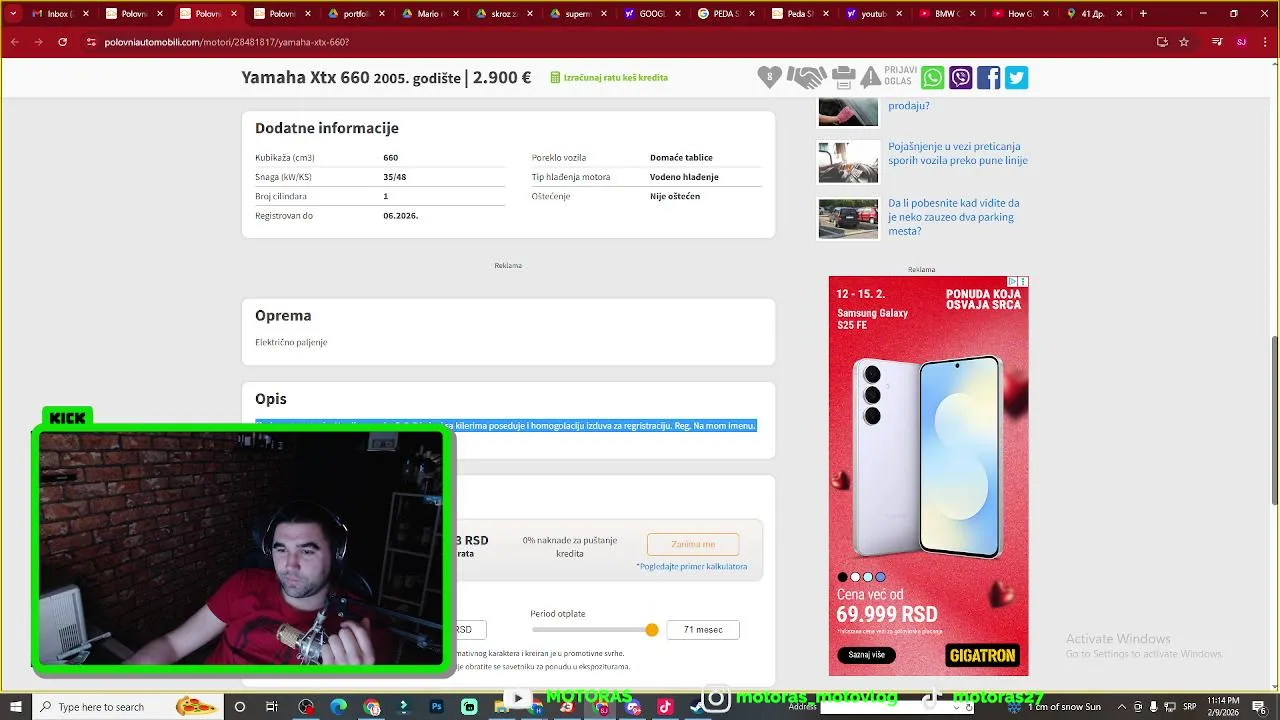Open article Pojašnjenje u vezi preticanja
The width and height of the screenshot is (1280, 720).
point(957,153)
